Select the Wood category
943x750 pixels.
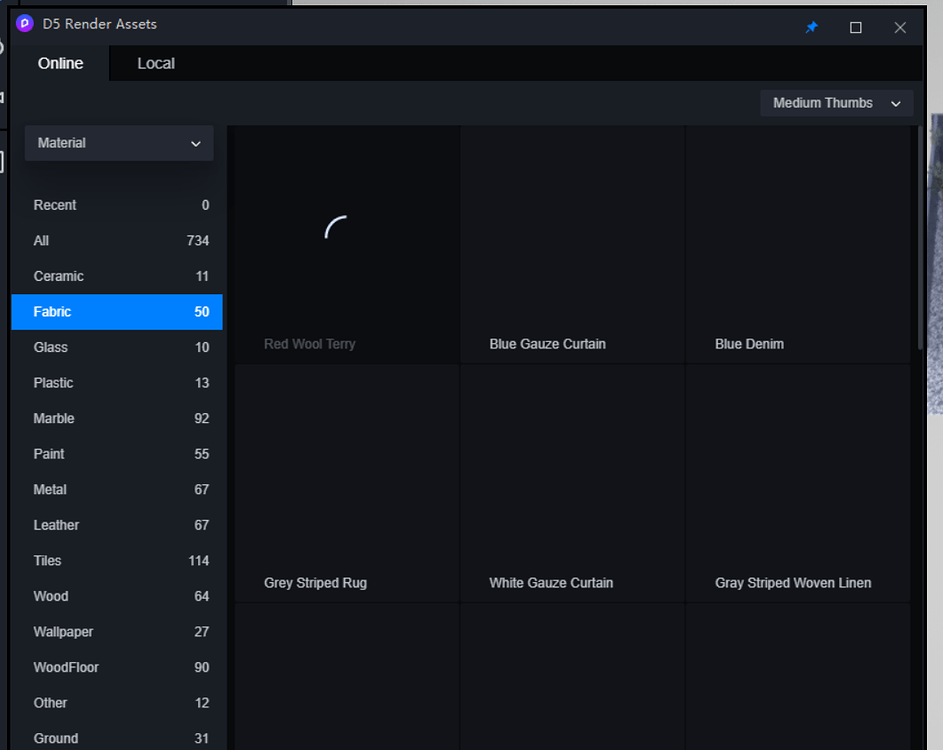click(x=117, y=596)
